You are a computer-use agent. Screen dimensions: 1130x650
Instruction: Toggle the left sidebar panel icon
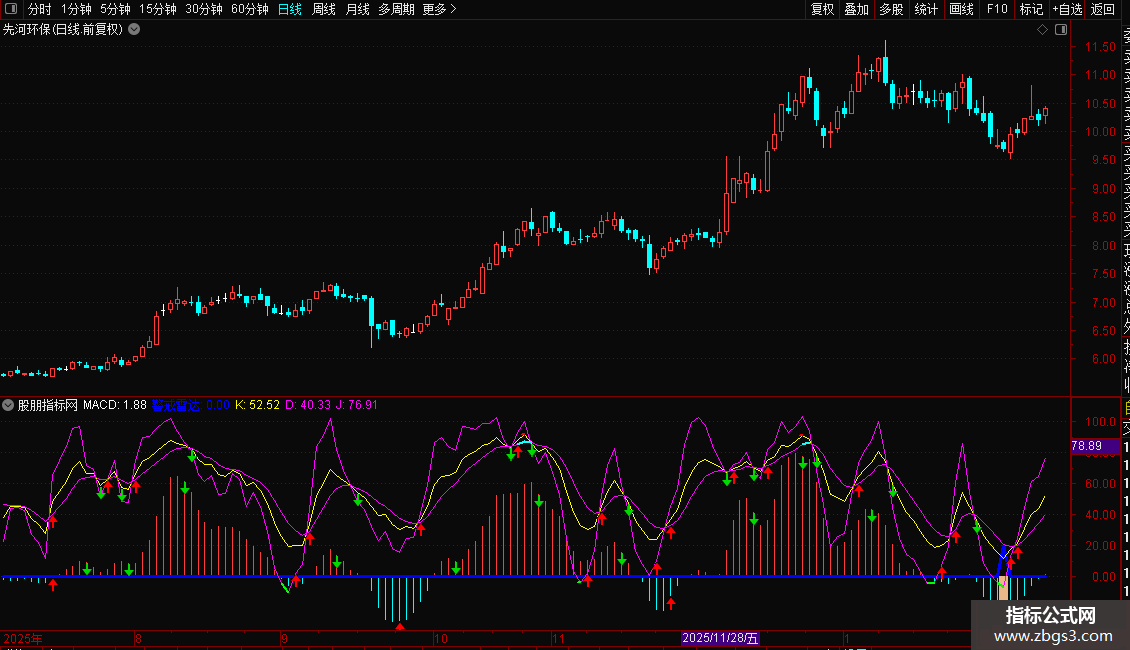pyautogui.click(x=12, y=9)
